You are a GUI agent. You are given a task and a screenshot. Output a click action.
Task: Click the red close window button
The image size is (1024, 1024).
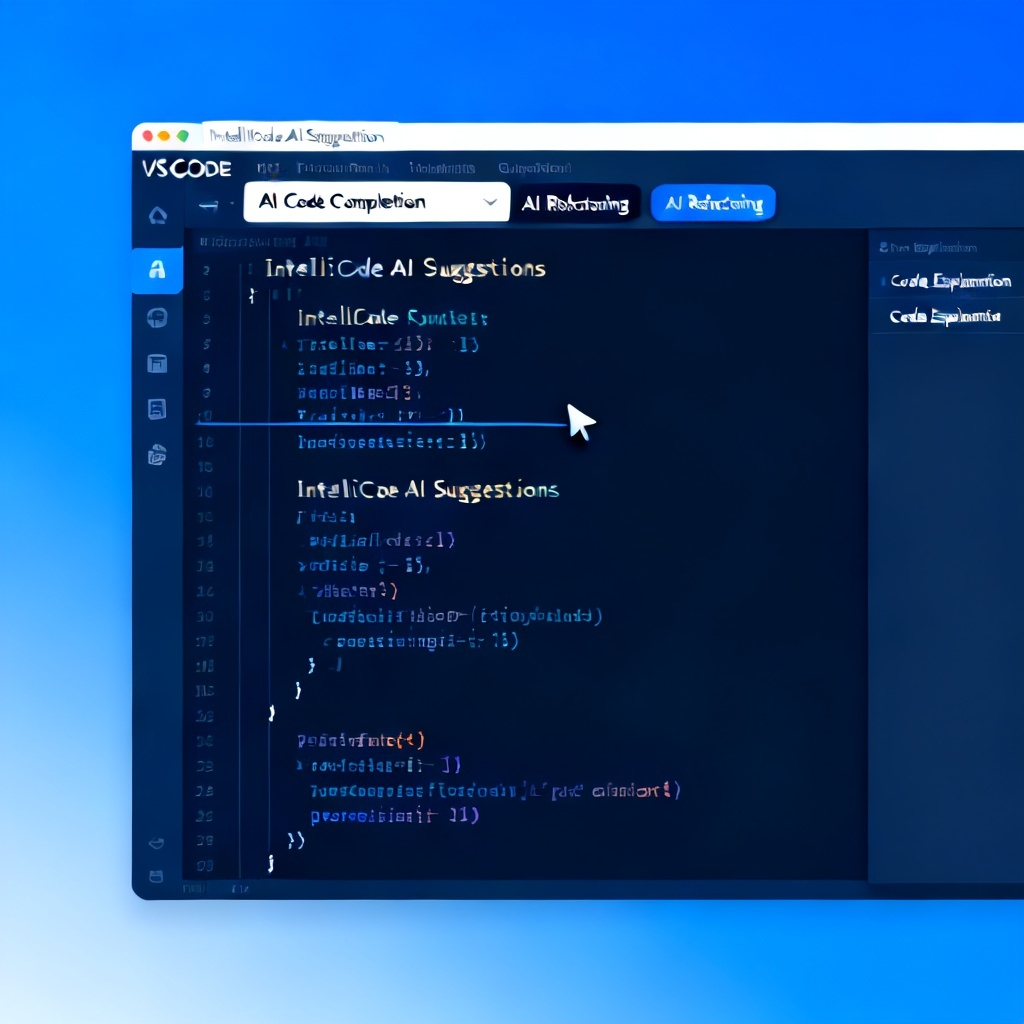148,136
